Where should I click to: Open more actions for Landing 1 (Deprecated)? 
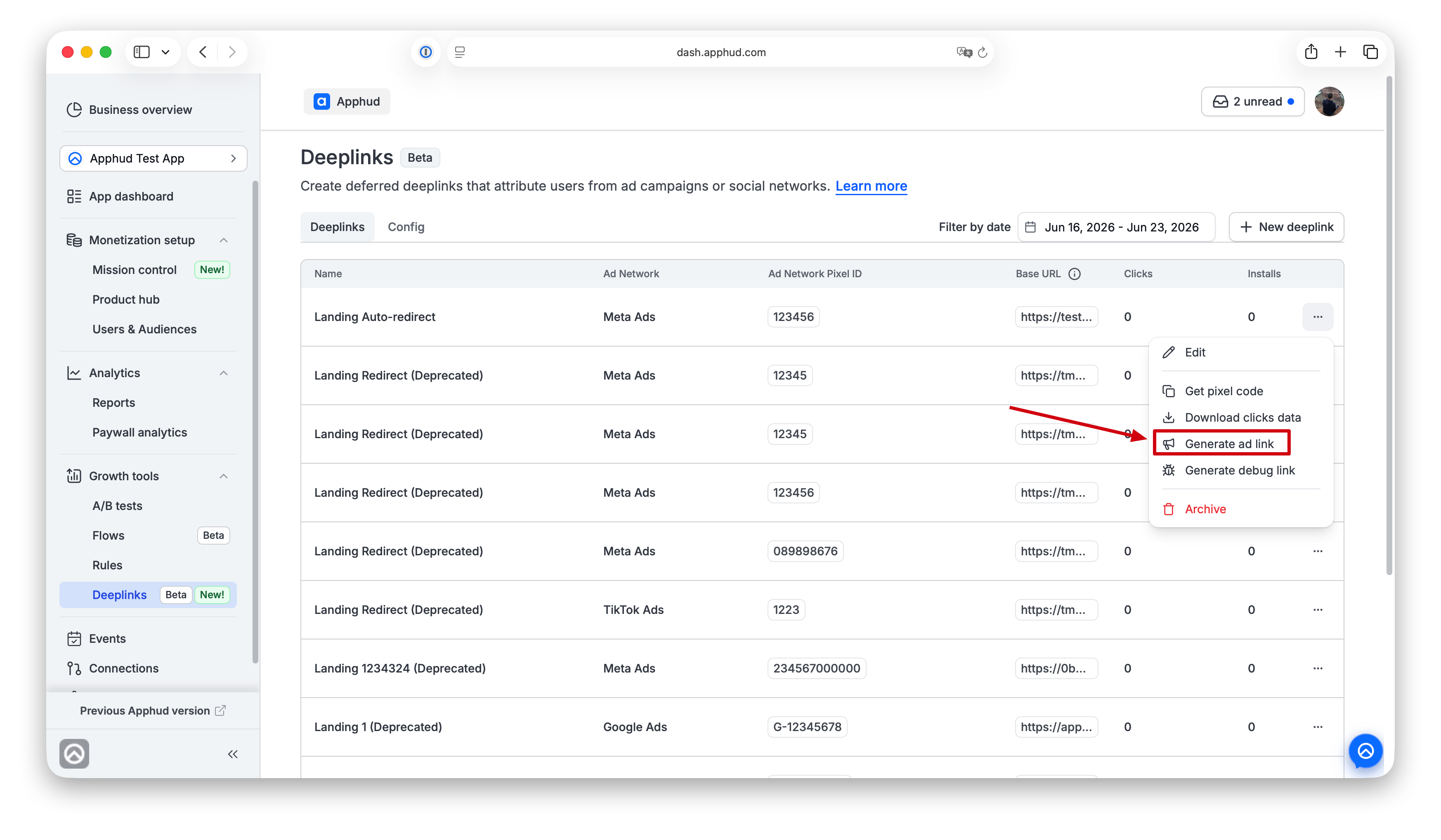tap(1318, 727)
